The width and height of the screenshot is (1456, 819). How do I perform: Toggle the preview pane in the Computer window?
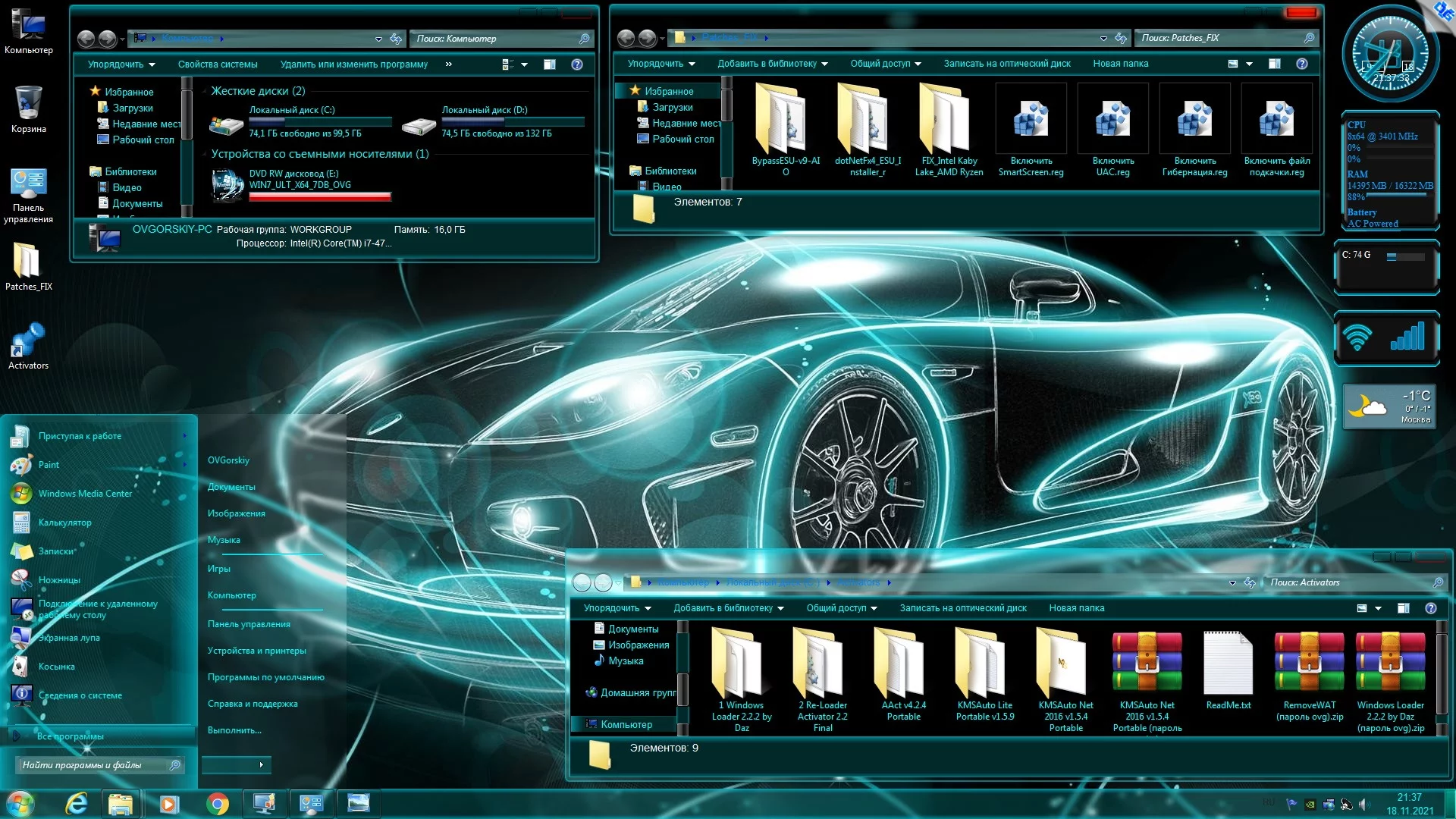[x=550, y=64]
